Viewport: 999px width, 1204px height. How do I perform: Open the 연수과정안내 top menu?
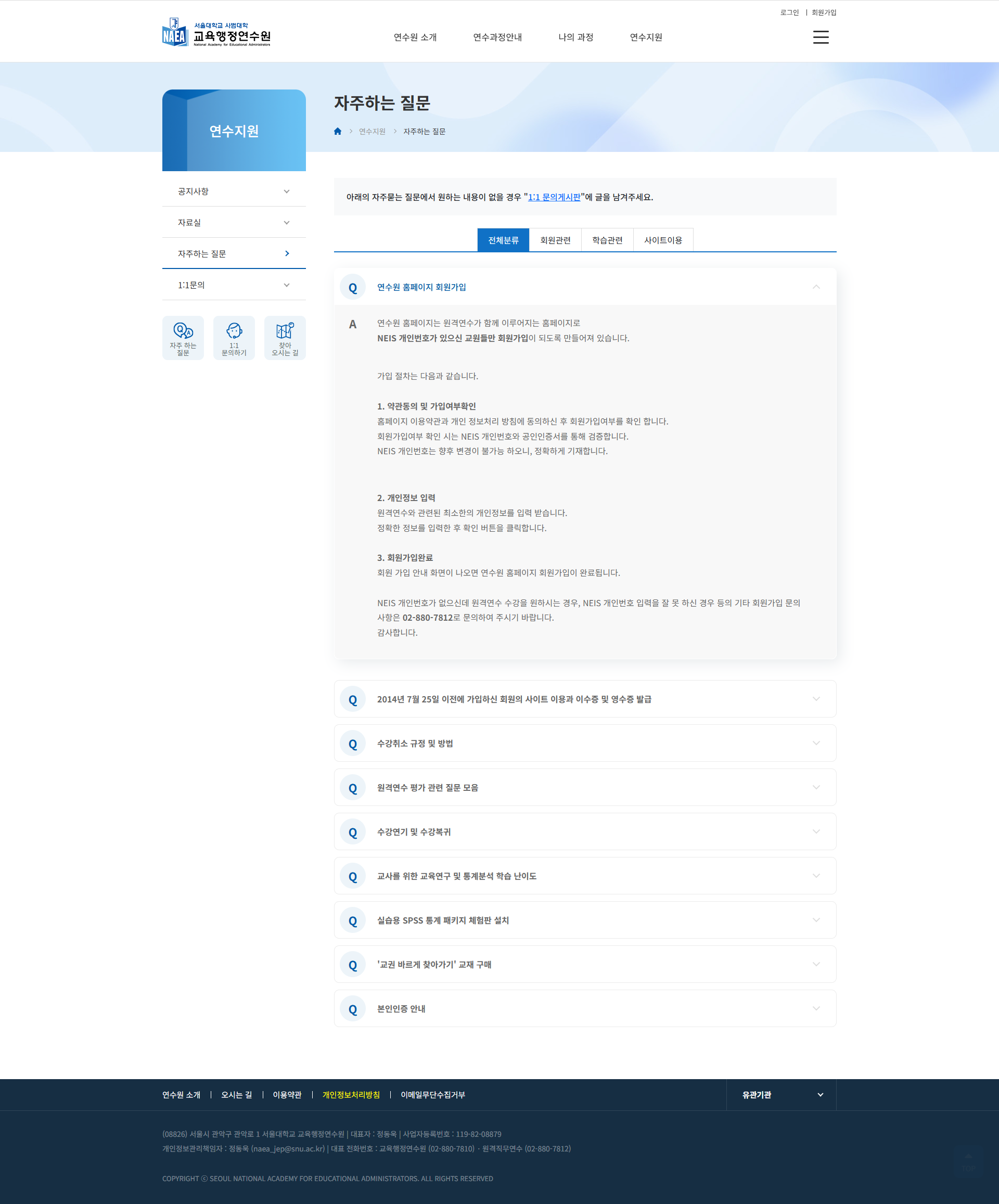click(497, 37)
